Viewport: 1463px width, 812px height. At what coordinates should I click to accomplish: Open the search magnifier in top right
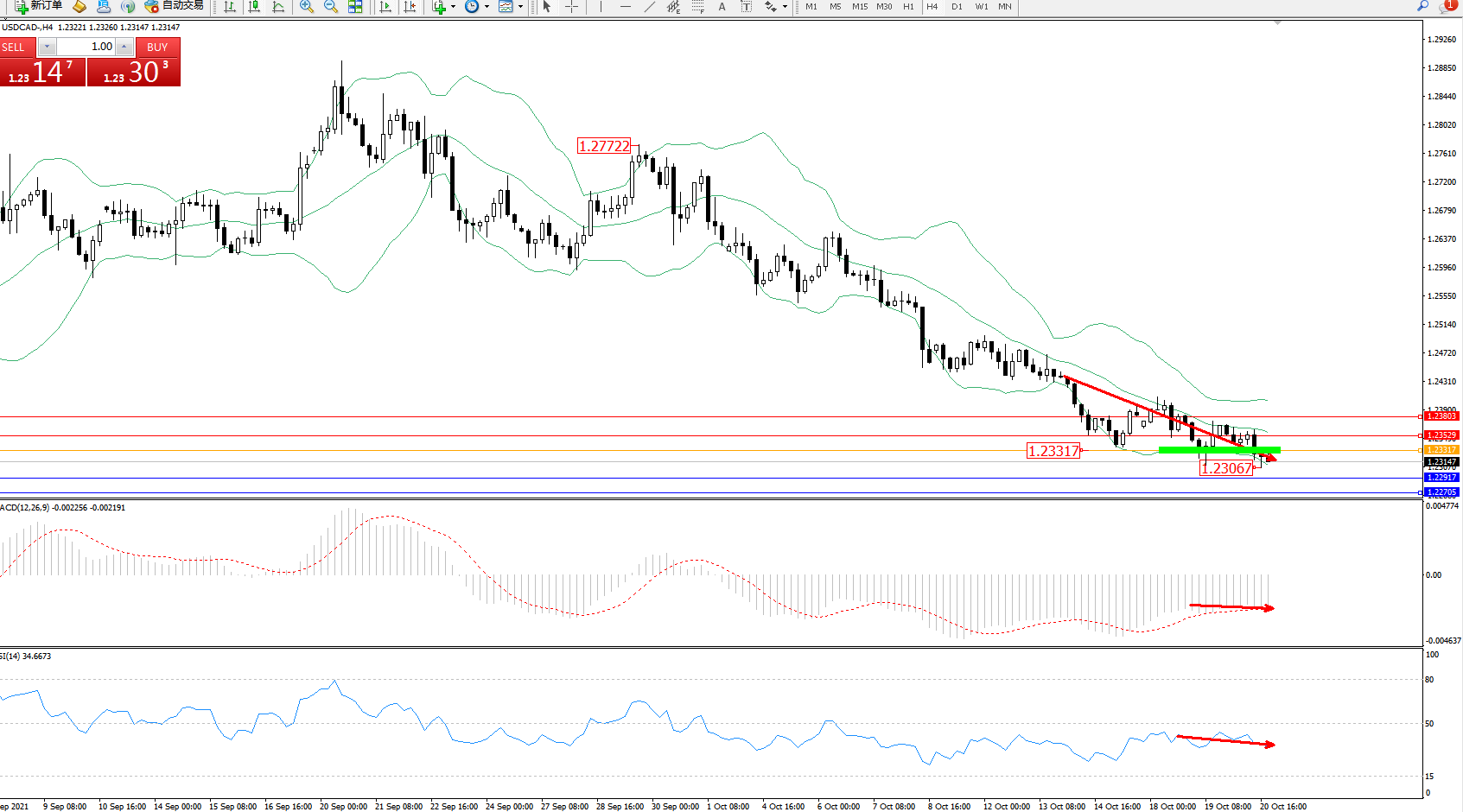pos(1422,6)
